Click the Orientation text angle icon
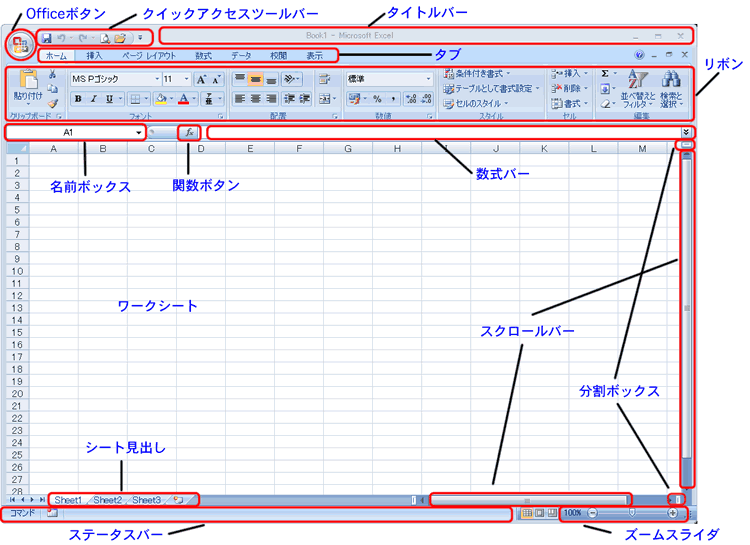The height and width of the screenshot is (545, 750). click(x=290, y=79)
